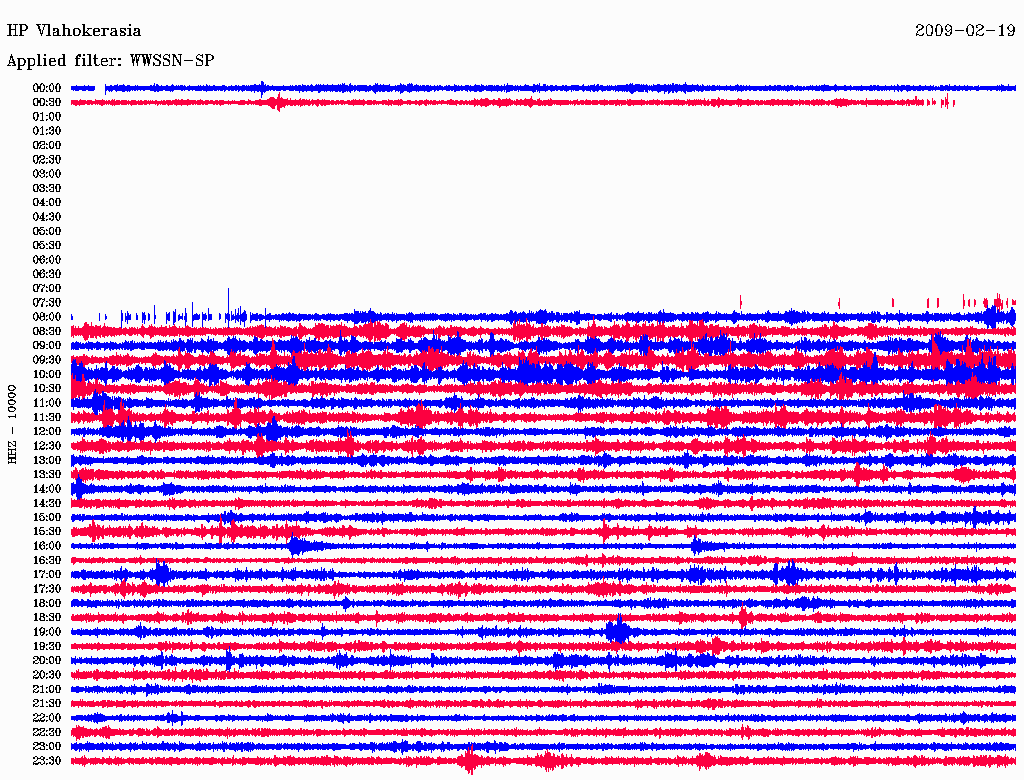Select the 18:30 time label
This screenshot has height=780, width=1024.
point(46,617)
